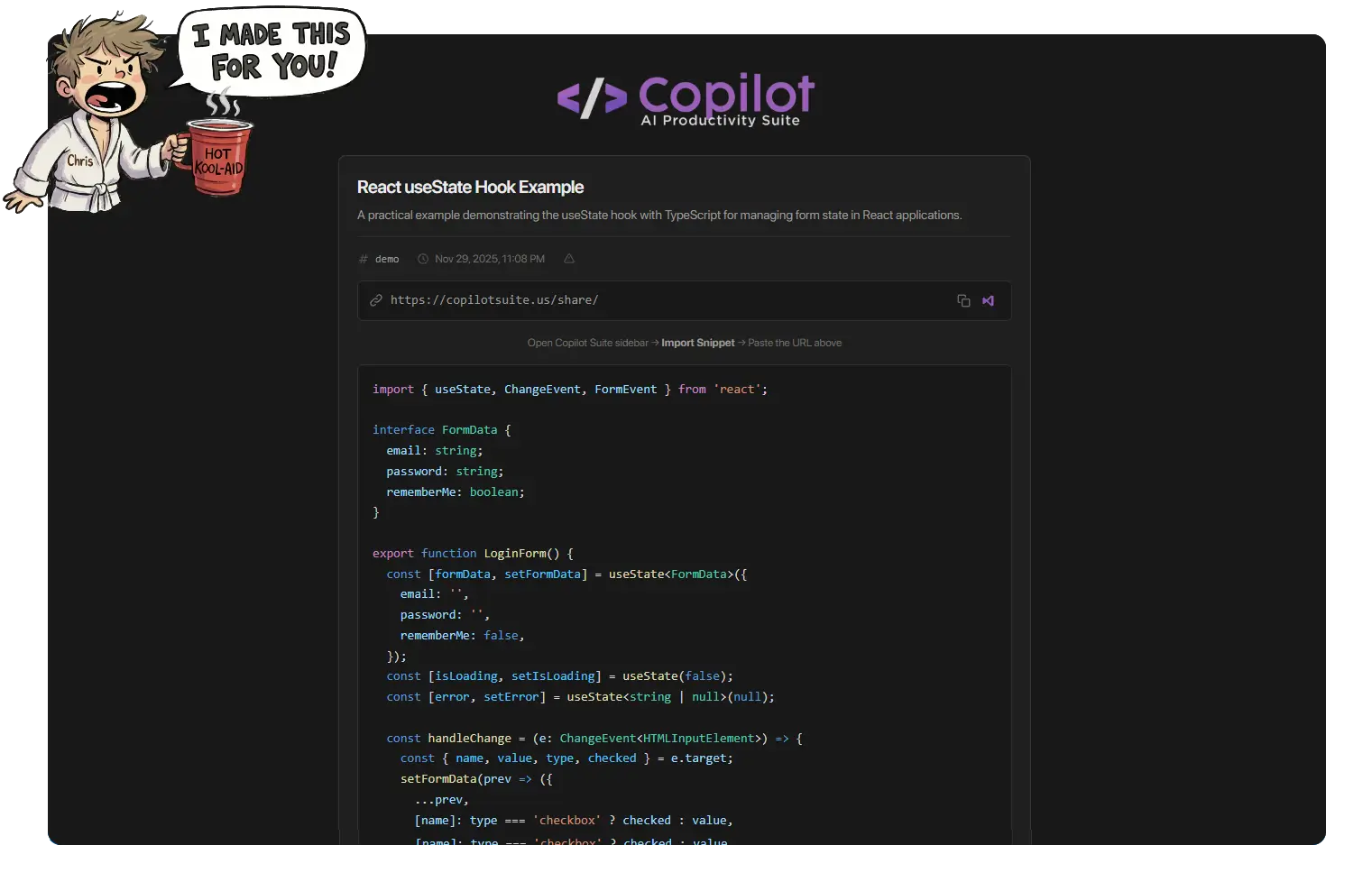Click the "rememberMe: boolean;" code line

pyautogui.click(x=456, y=492)
